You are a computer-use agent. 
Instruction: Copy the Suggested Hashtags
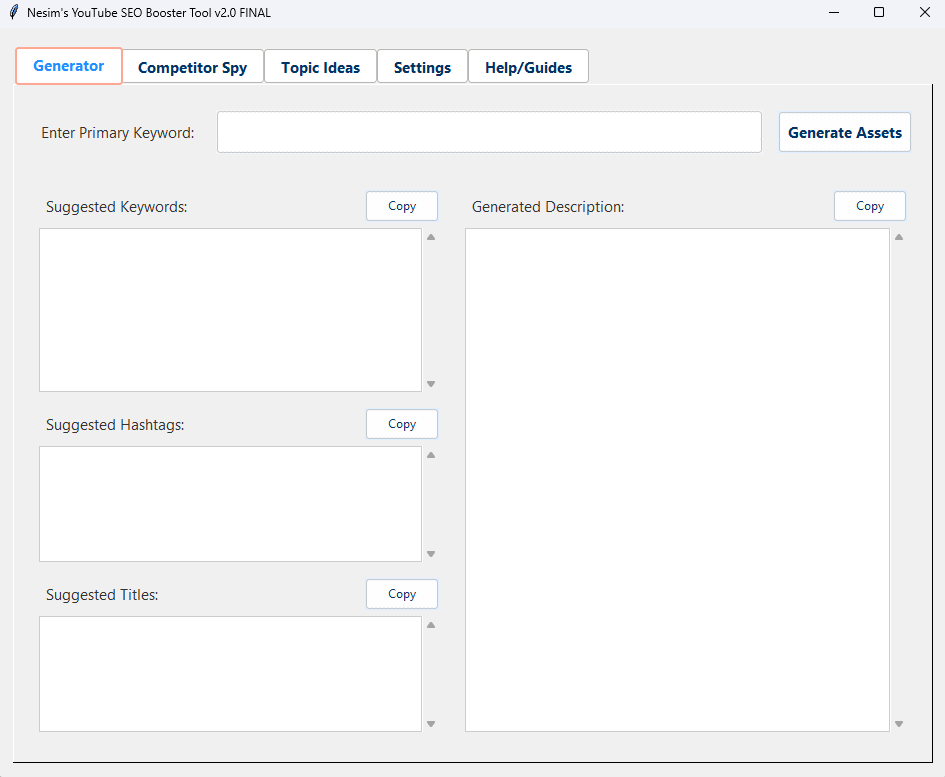[402, 424]
